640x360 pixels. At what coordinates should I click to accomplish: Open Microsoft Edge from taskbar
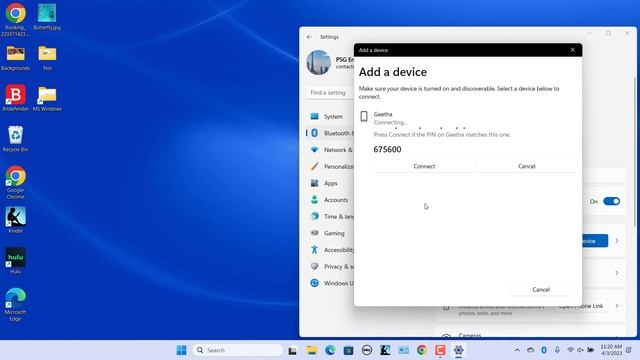click(x=330, y=350)
